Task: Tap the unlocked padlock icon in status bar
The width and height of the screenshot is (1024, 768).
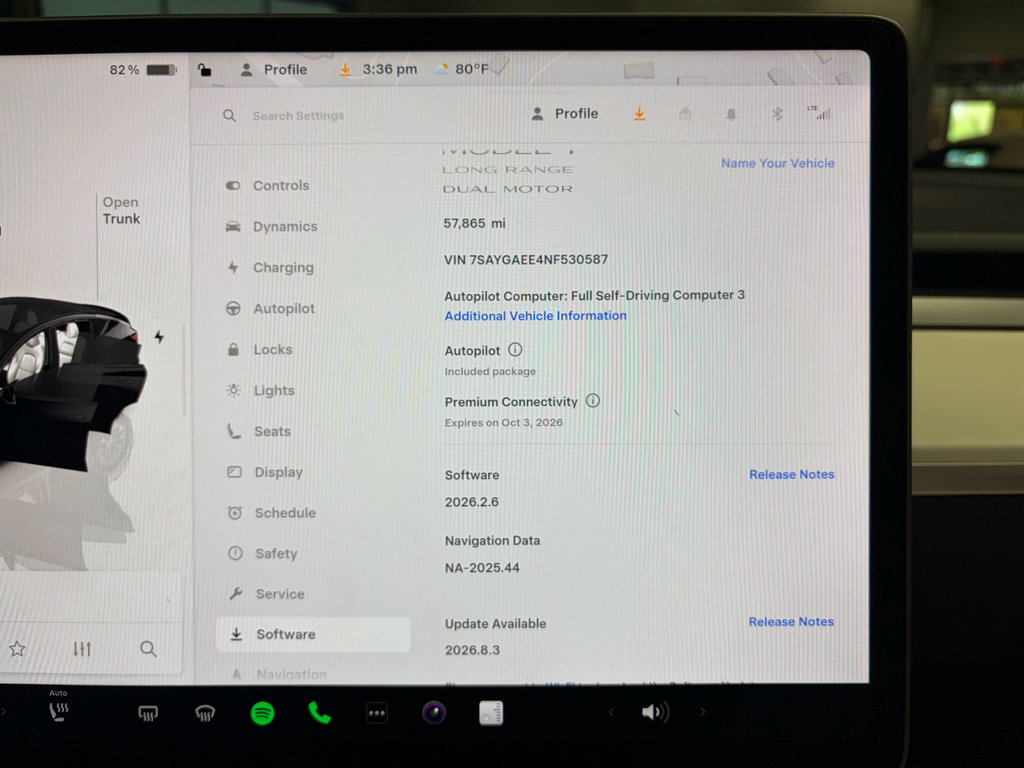Action: click(204, 70)
